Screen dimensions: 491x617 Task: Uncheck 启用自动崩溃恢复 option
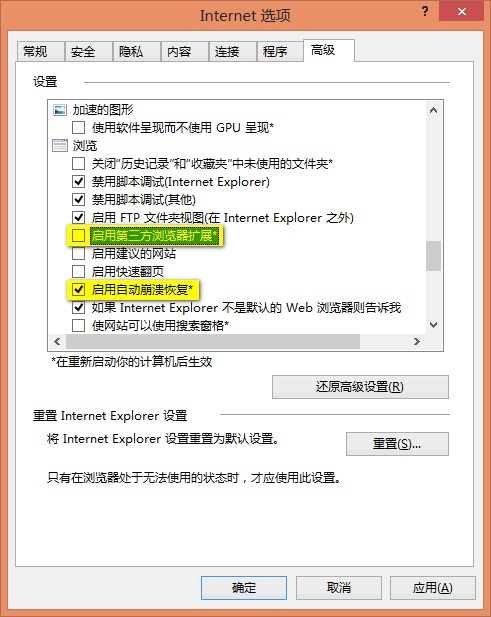tap(78, 290)
